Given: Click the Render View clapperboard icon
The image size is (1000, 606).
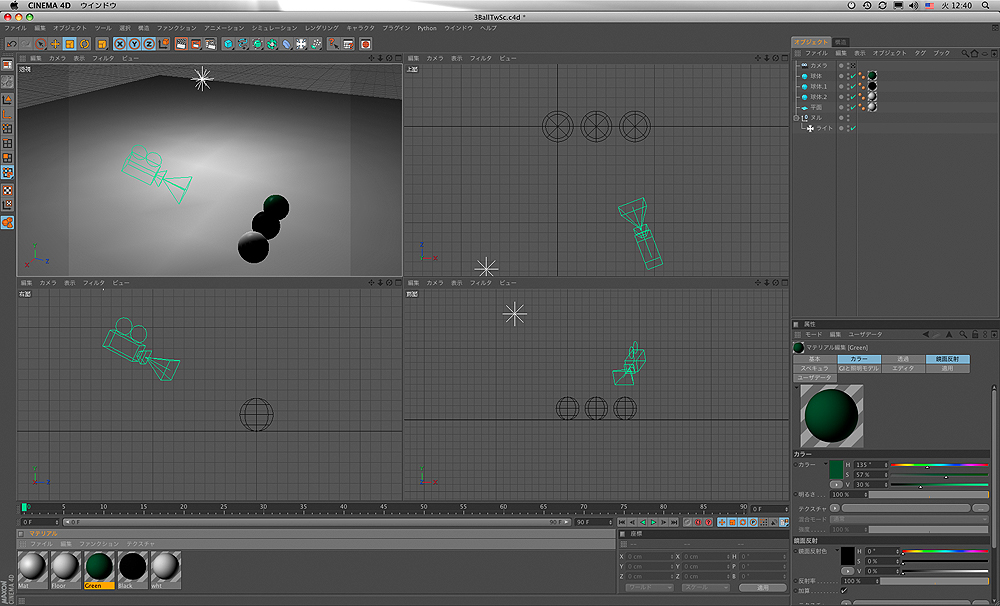Looking at the screenshot, I should pos(181,44).
